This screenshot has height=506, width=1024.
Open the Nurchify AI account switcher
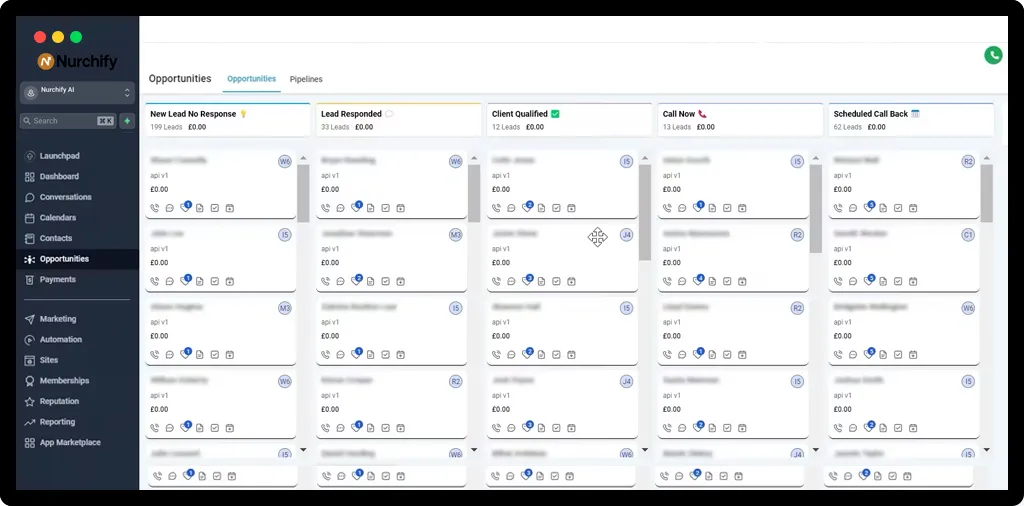click(77, 93)
